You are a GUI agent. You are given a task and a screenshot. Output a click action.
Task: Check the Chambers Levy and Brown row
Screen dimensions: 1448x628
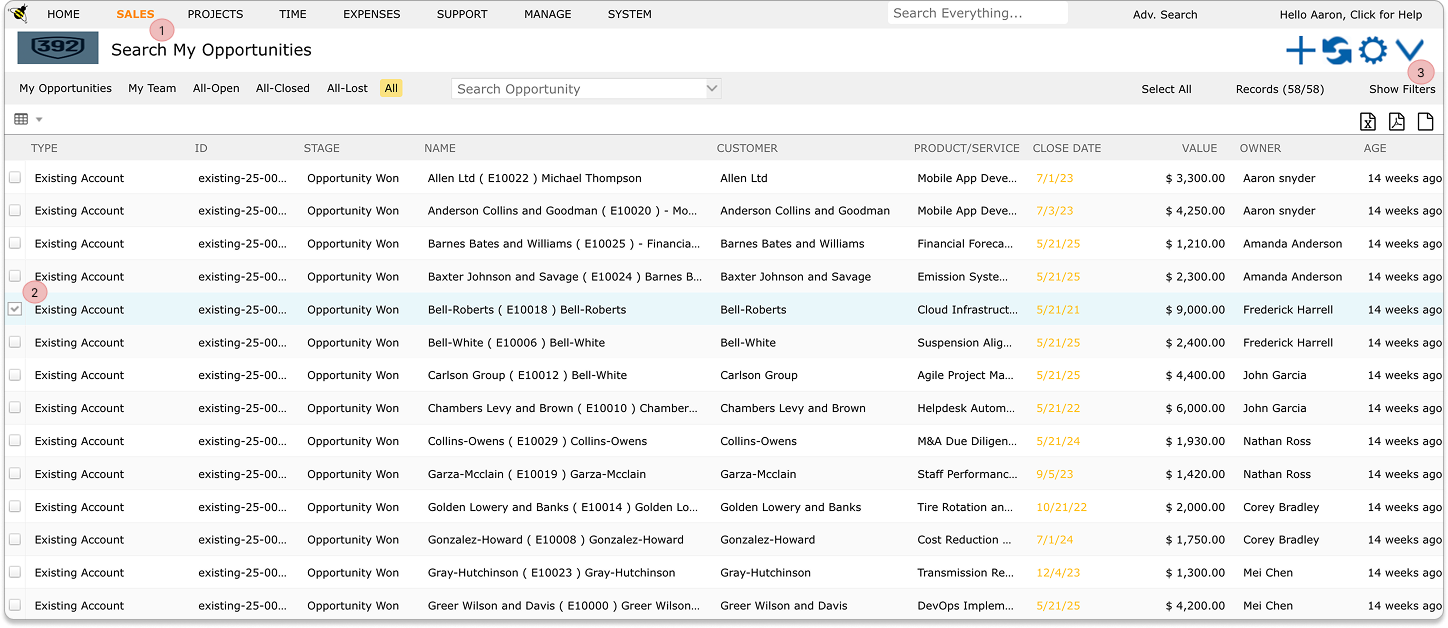[x=15, y=408]
